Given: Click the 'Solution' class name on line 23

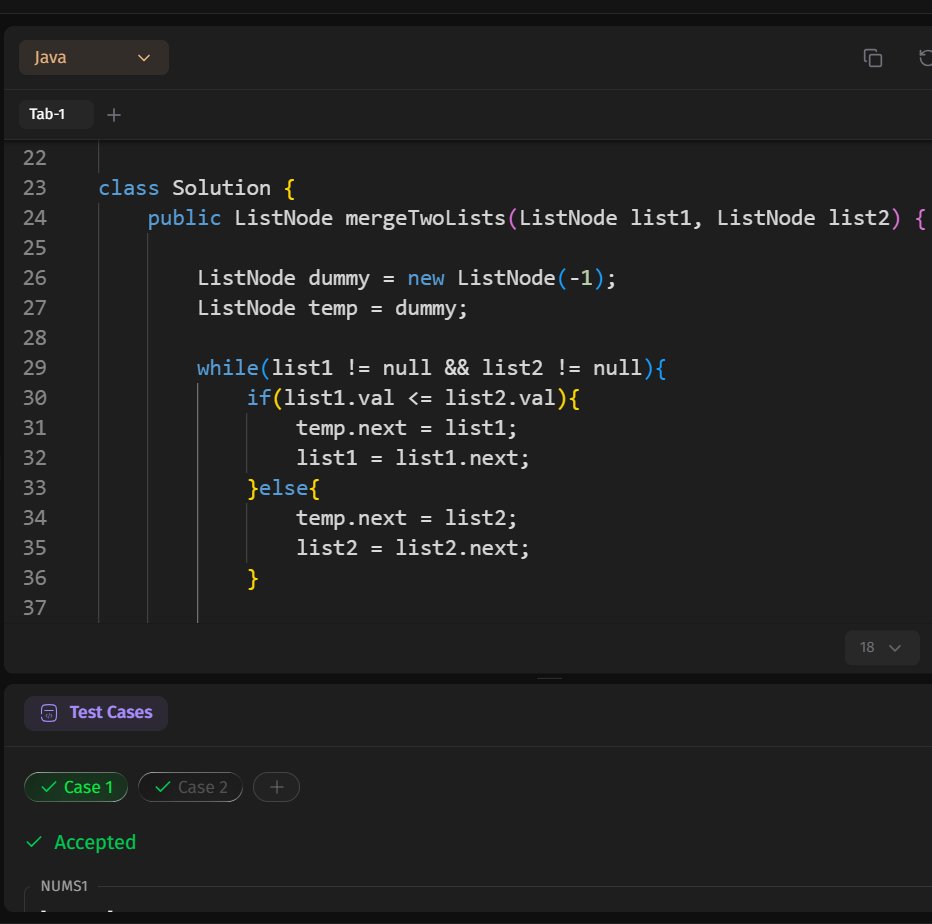Looking at the screenshot, I should [221, 188].
